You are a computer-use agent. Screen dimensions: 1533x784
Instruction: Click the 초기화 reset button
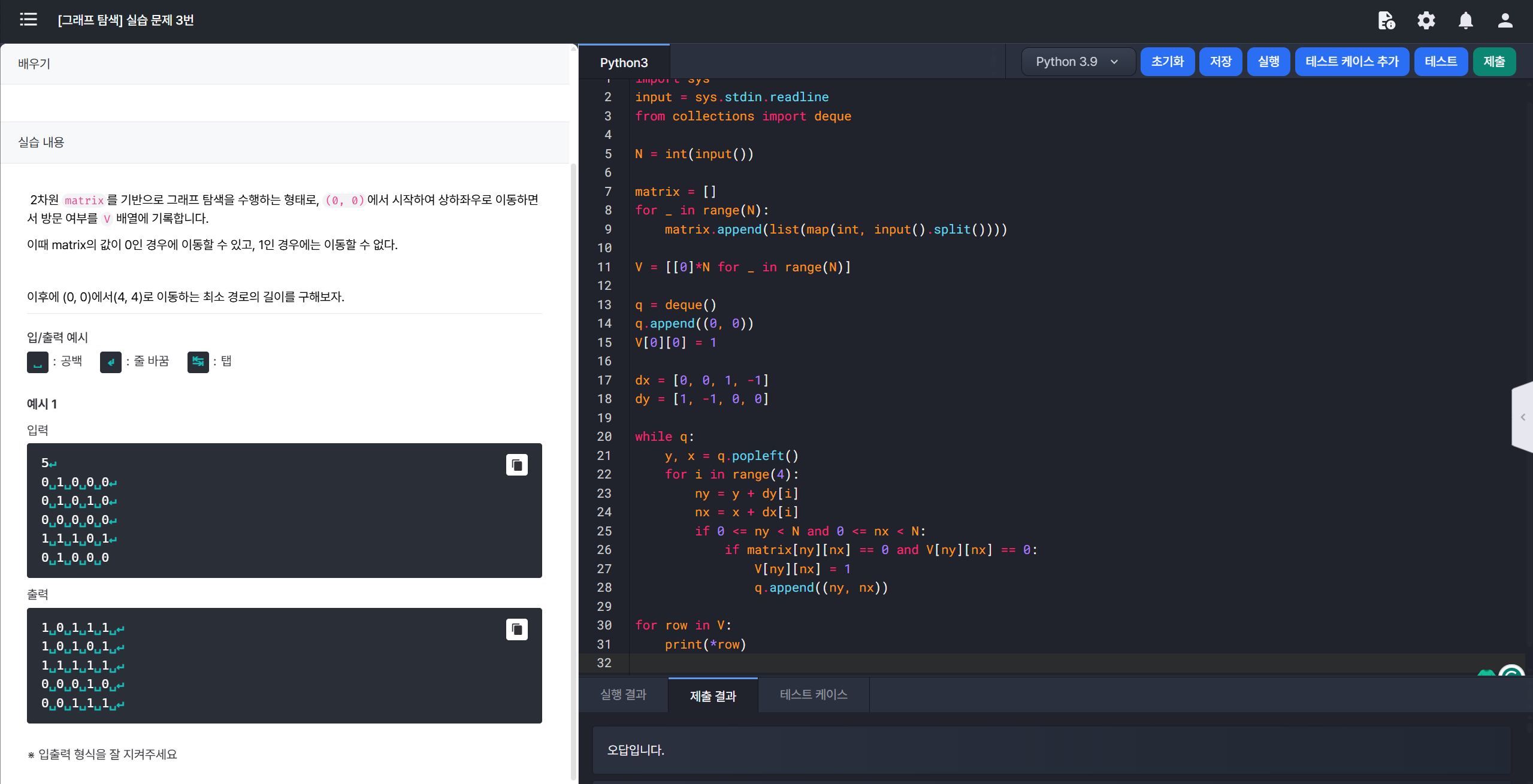(1168, 62)
